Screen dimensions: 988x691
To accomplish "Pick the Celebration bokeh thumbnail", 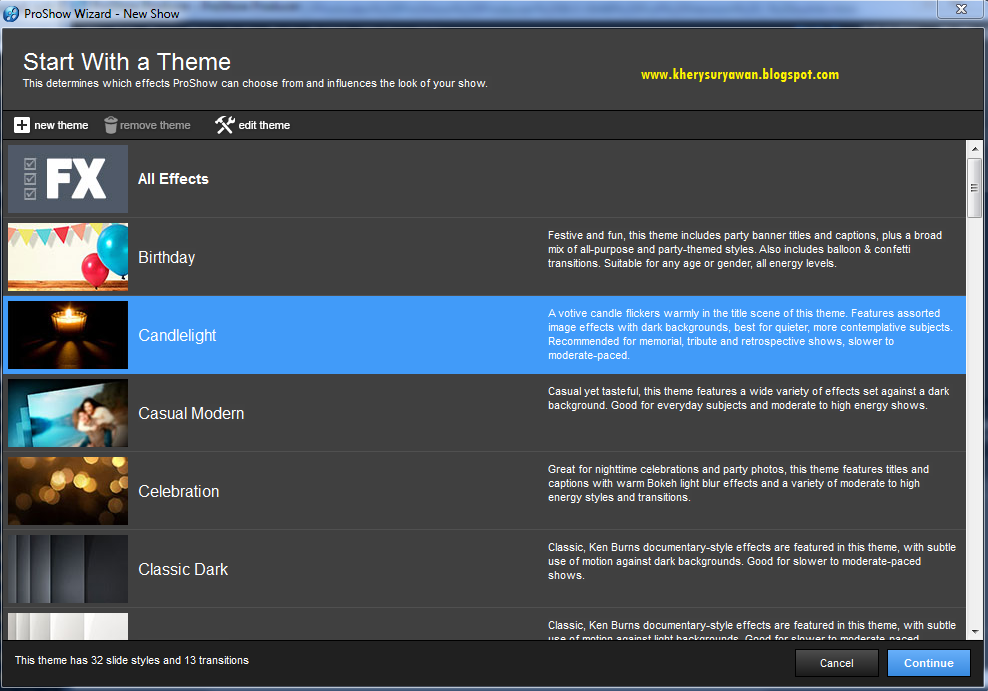I will coord(68,491).
